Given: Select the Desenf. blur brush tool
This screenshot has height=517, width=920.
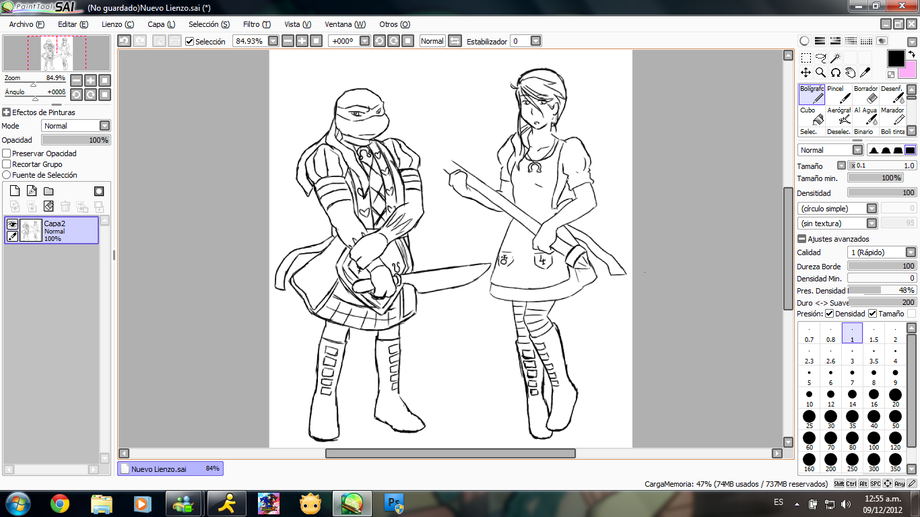Looking at the screenshot, I should tap(892, 94).
